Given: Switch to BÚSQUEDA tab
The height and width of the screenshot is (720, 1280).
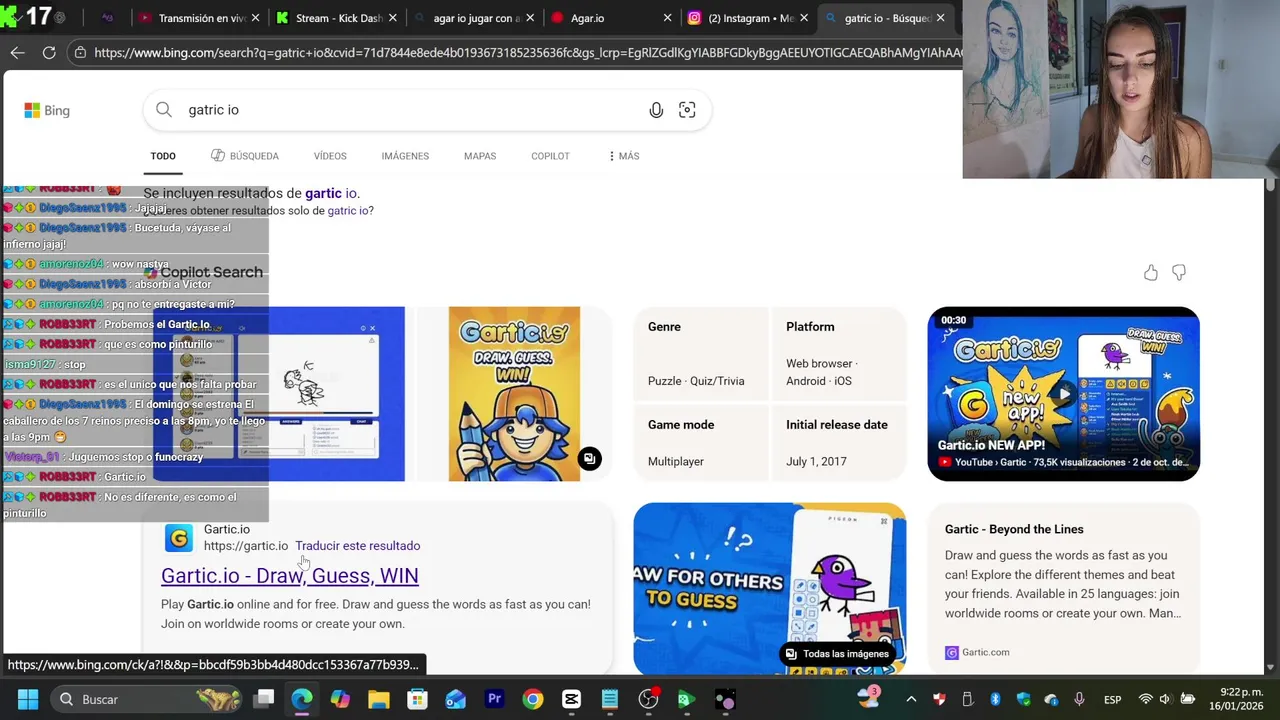Looking at the screenshot, I should coord(245,156).
